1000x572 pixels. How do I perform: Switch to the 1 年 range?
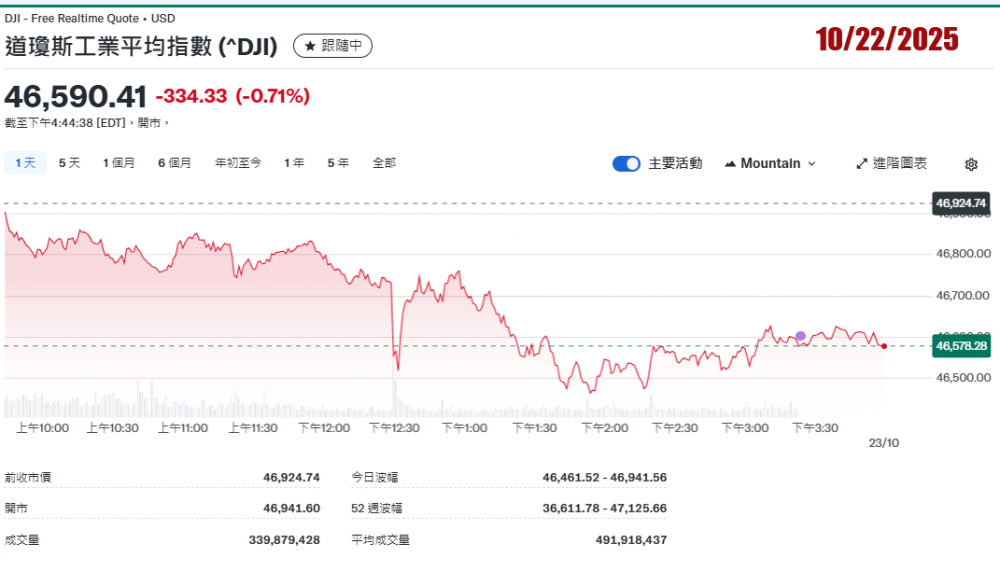(294, 163)
